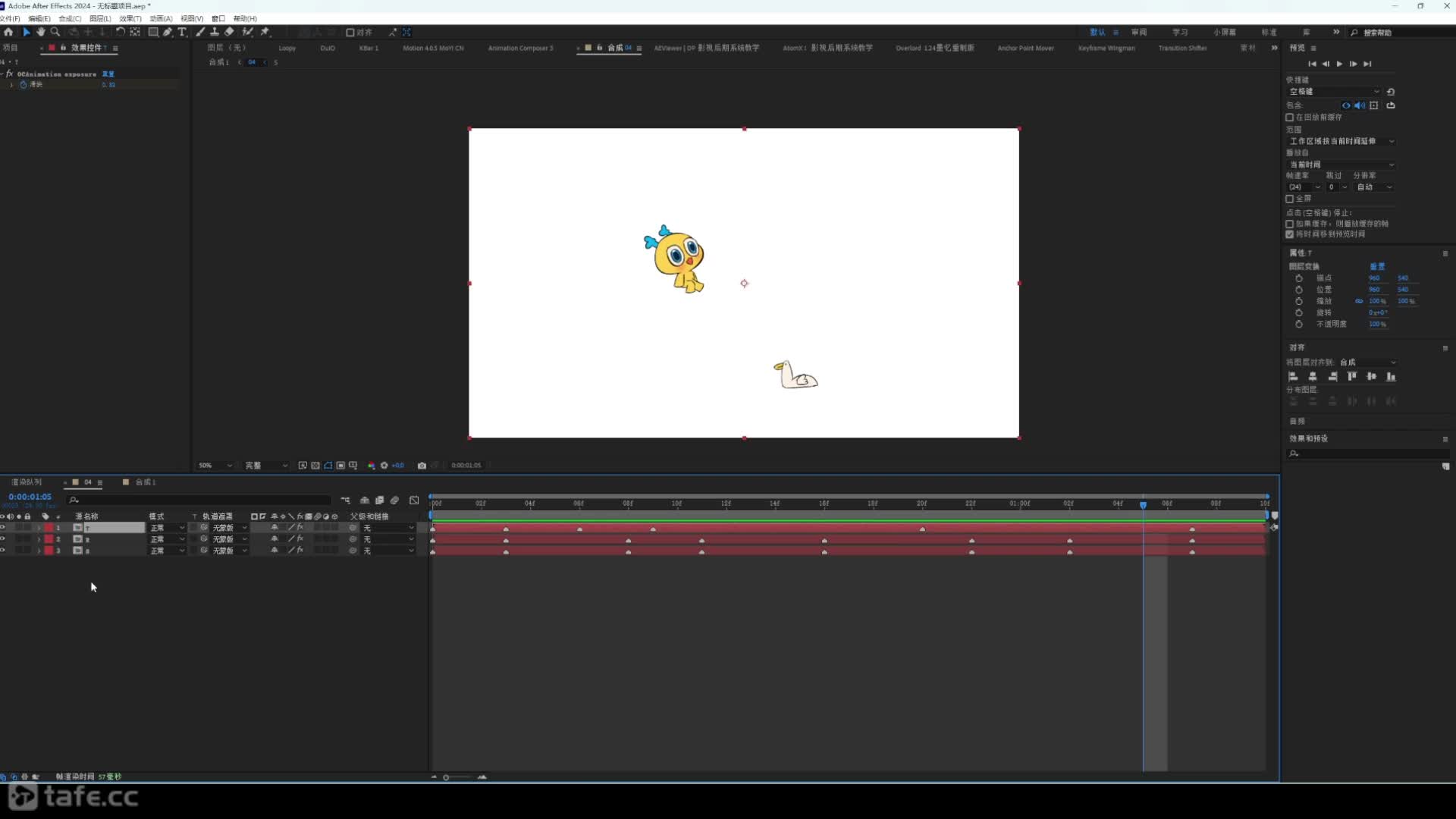Go to the Home screen icon
1456x819 pixels.
[8, 32]
